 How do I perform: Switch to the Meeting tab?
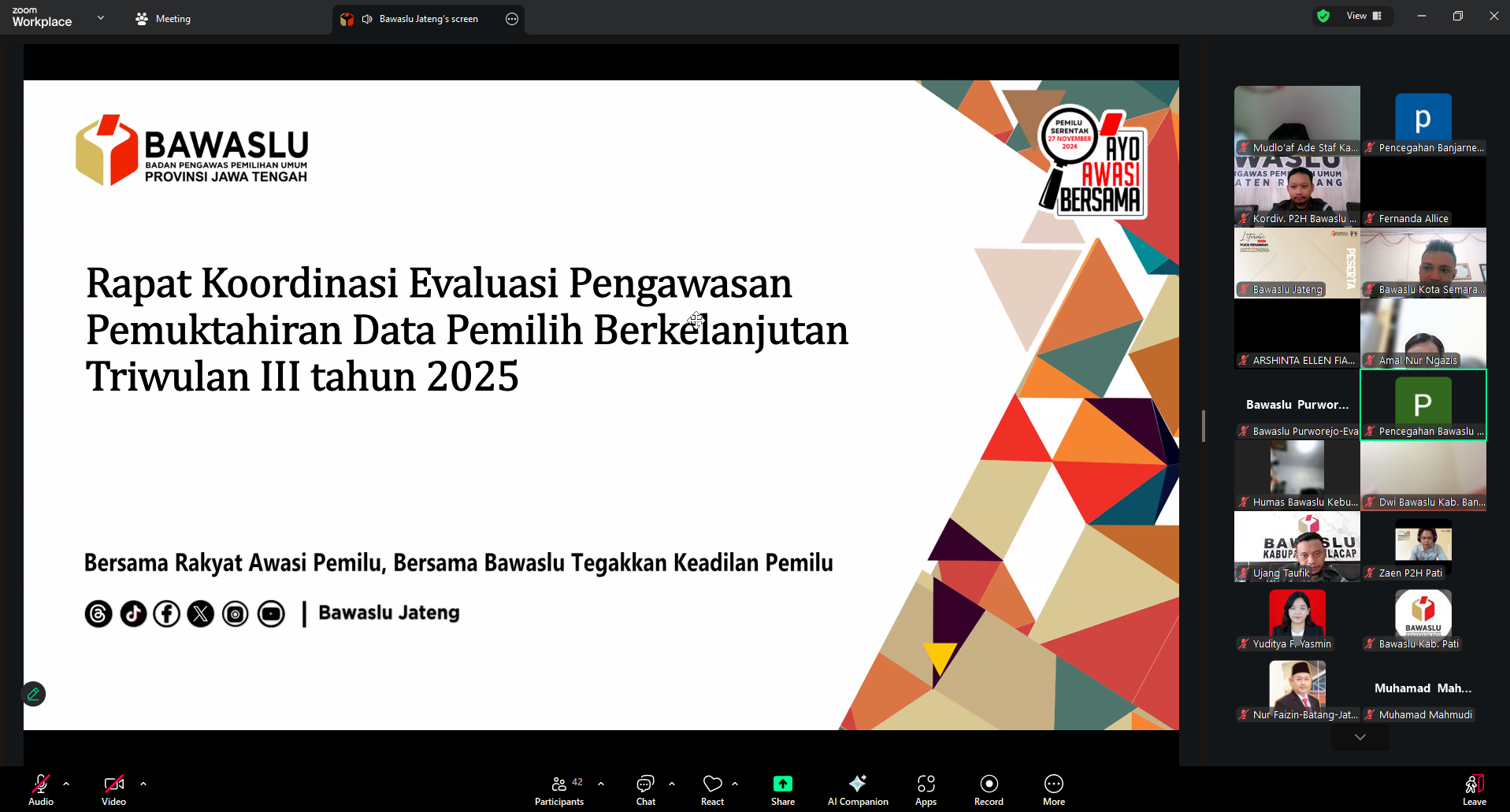pos(163,19)
